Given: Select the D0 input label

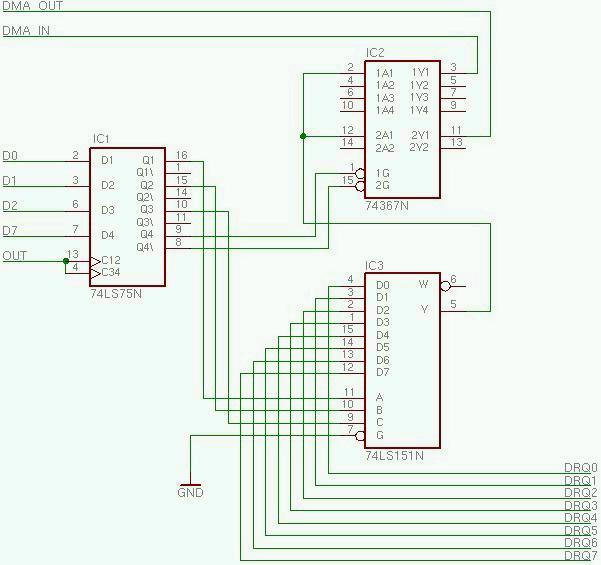Looking at the screenshot, I should (10, 156).
